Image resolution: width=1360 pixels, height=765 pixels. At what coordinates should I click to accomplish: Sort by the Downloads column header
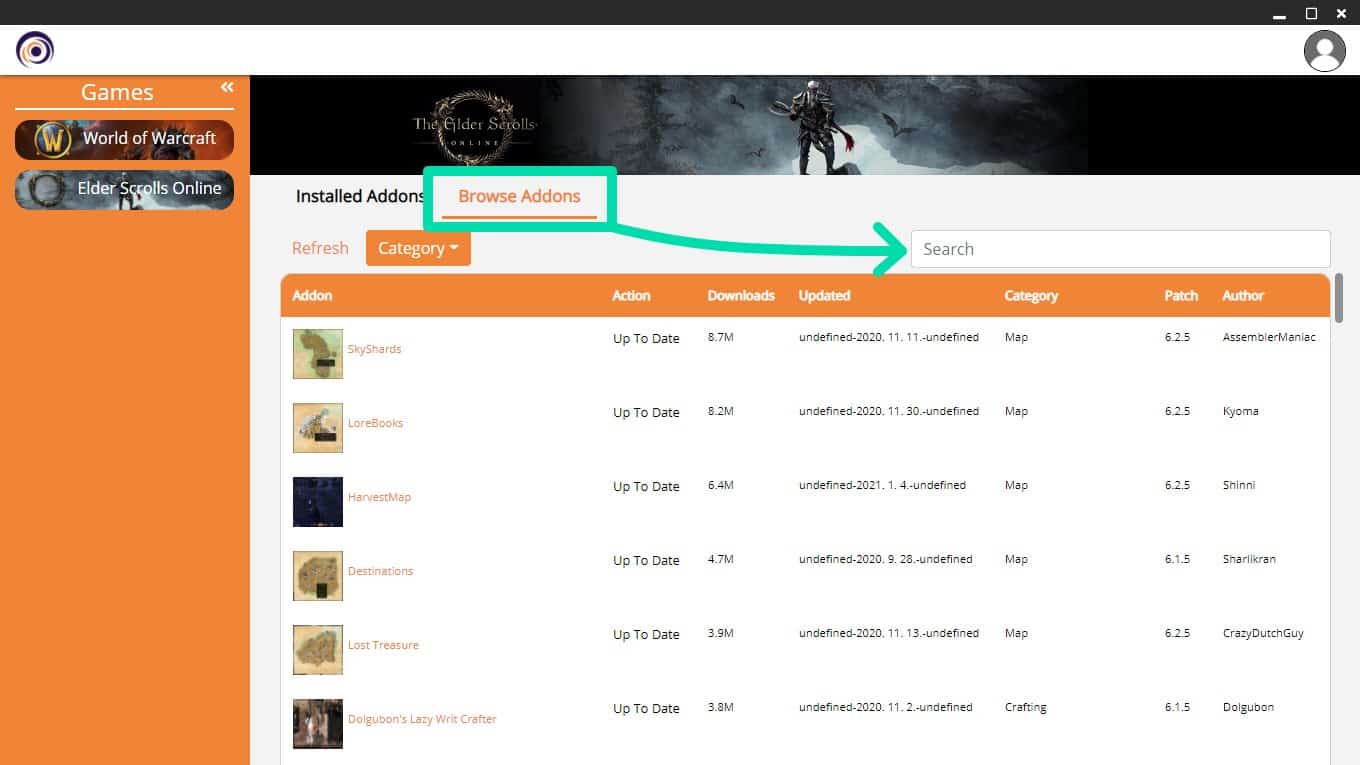[x=741, y=296]
